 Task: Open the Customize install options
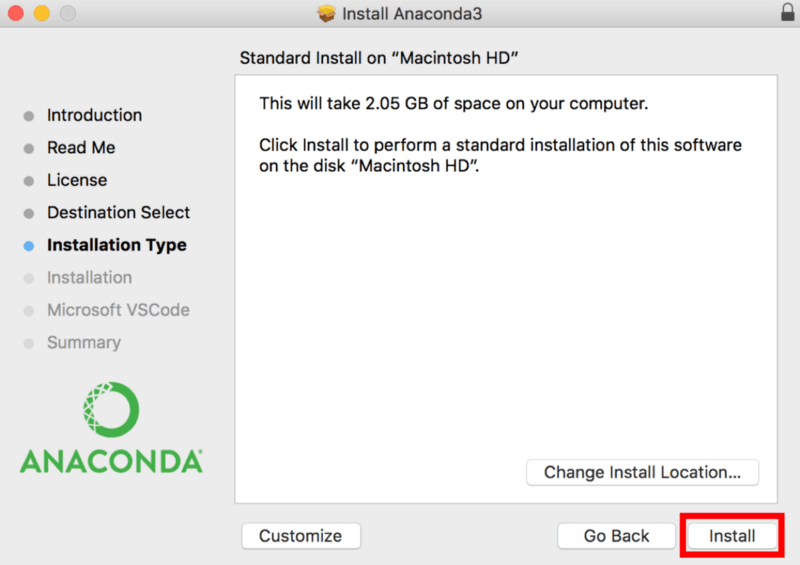[301, 536]
